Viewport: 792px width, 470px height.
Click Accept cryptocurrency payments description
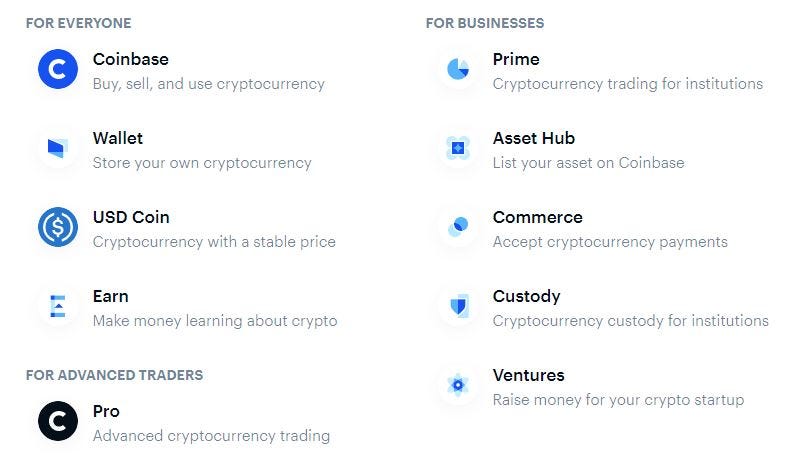[x=610, y=242]
